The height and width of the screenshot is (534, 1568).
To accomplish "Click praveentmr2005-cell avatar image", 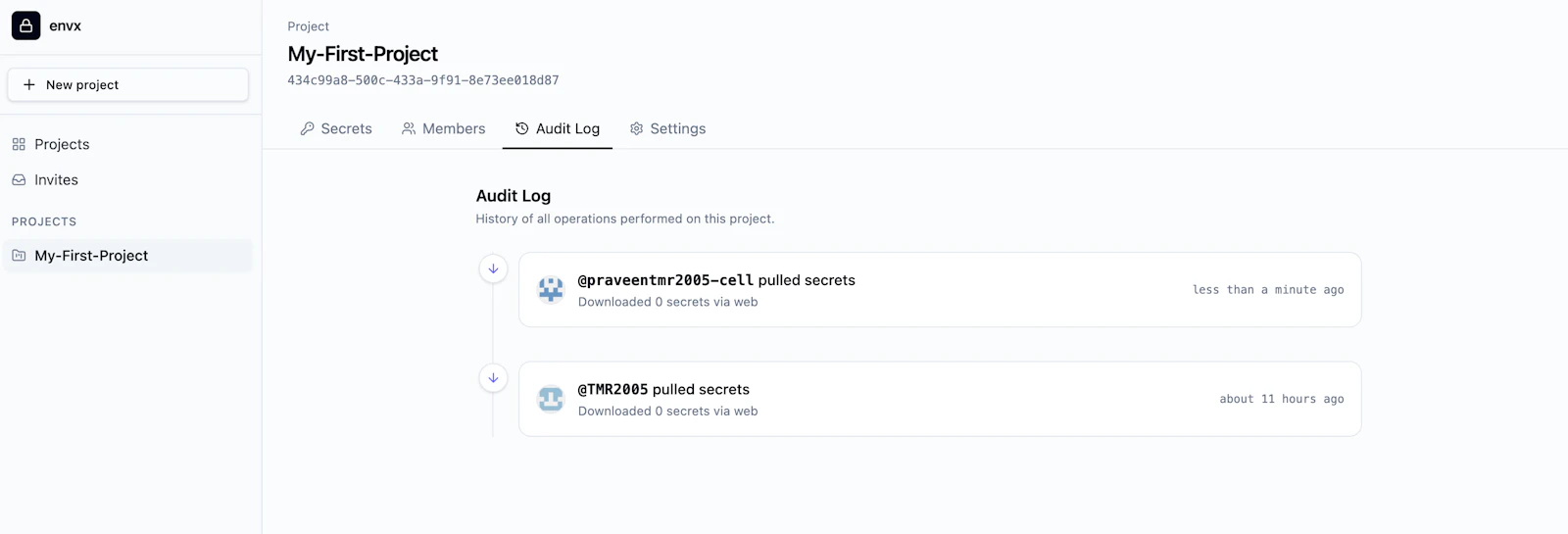I will coord(552,290).
